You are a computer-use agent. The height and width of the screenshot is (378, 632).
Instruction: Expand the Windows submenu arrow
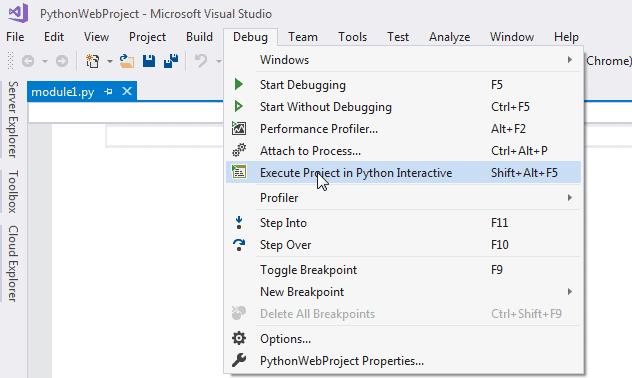pos(570,60)
